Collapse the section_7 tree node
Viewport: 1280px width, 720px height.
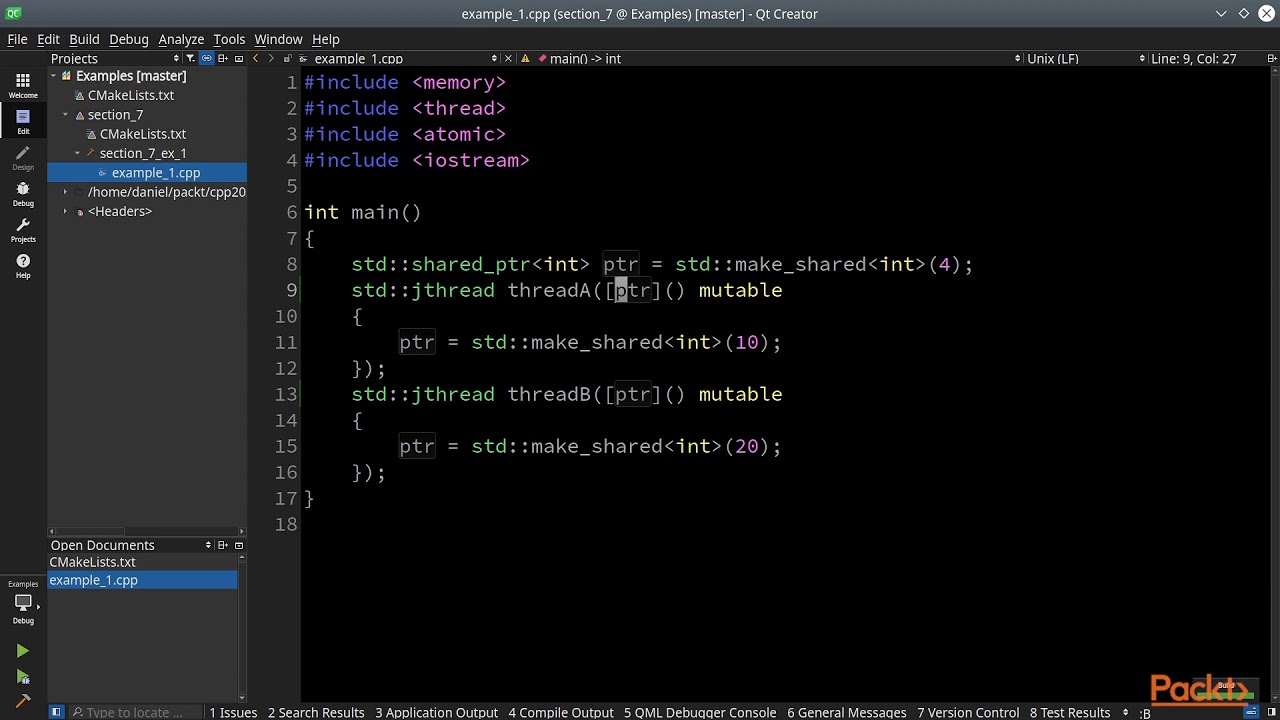(66, 115)
